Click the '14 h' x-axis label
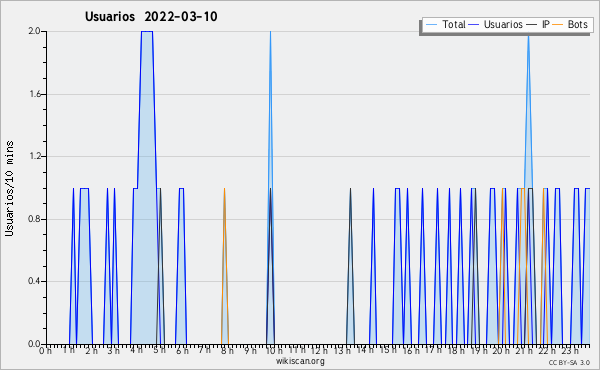Screen dimensions: 600x370 point(365,350)
